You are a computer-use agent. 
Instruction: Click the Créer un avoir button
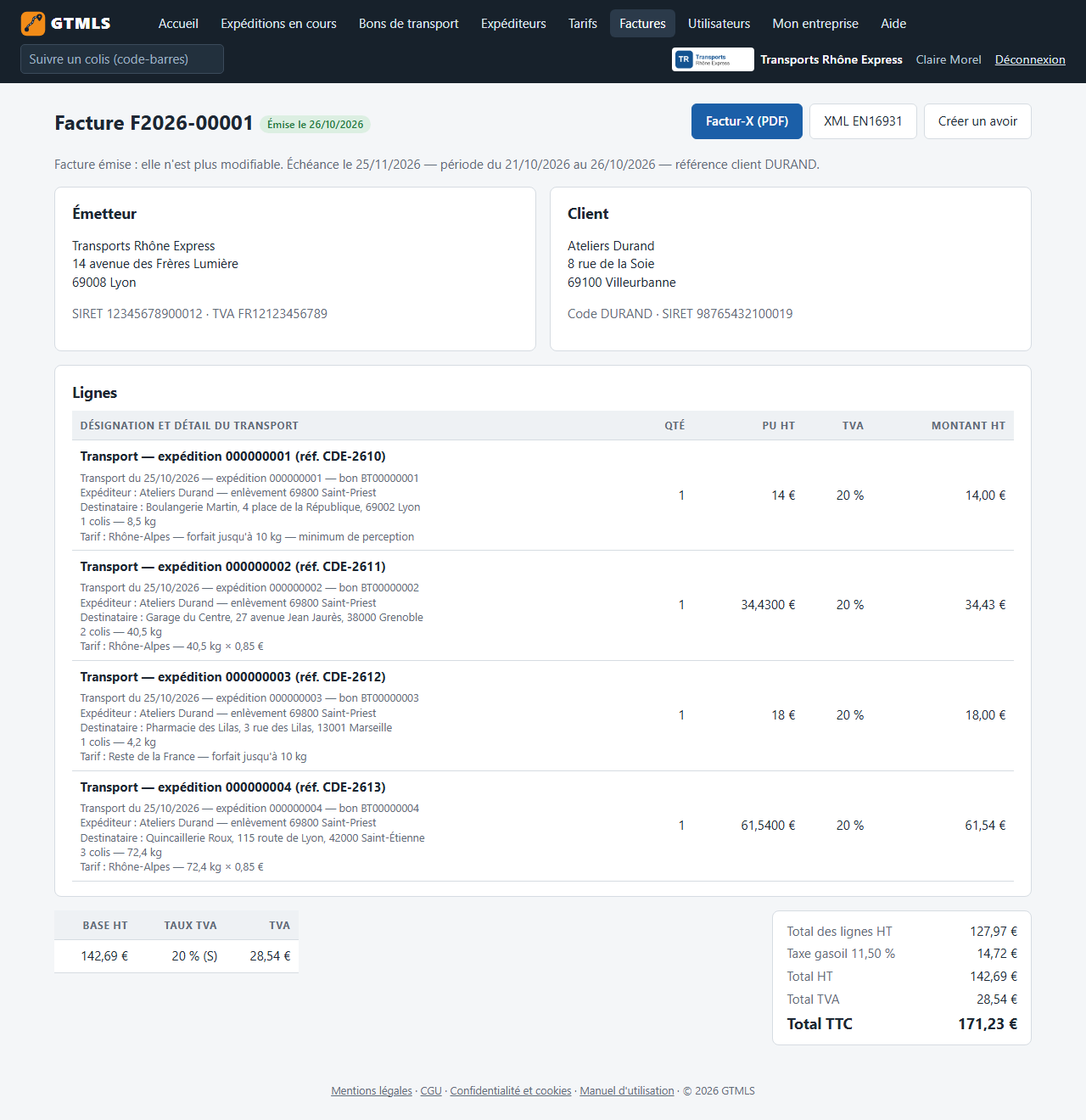coord(977,121)
